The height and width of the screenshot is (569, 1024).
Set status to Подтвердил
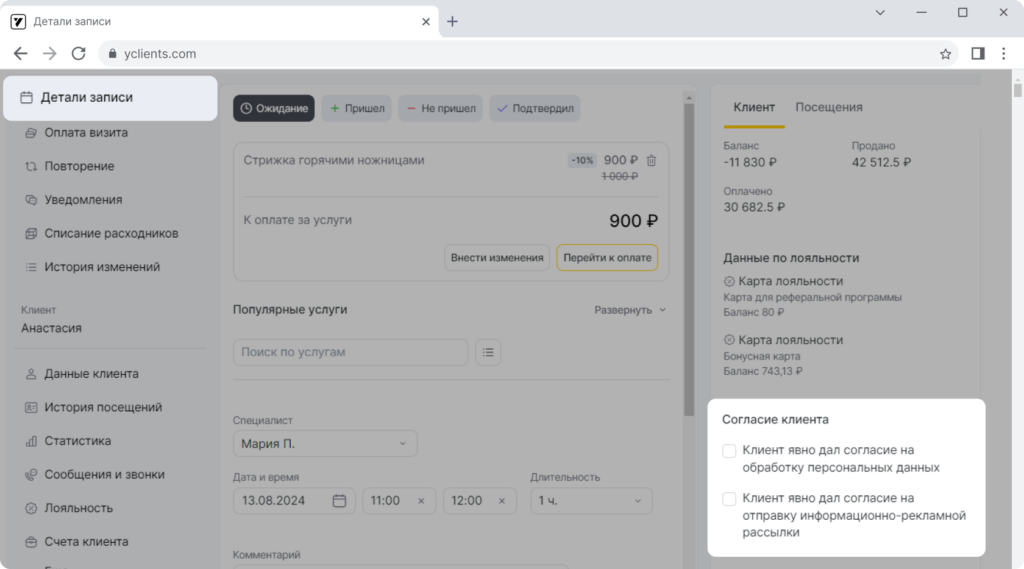tap(535, 108)
